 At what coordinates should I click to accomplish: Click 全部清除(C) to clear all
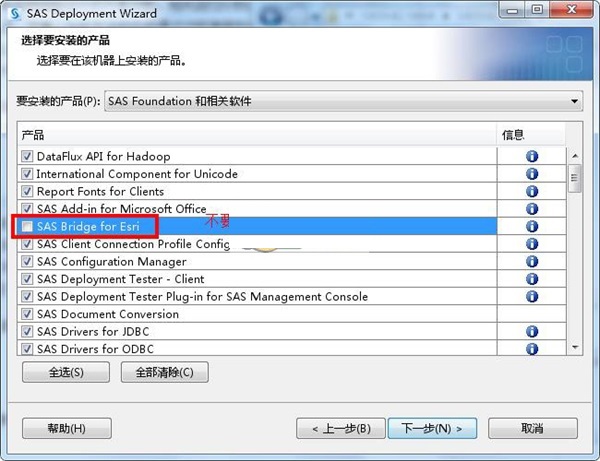[x=165, y=372]
